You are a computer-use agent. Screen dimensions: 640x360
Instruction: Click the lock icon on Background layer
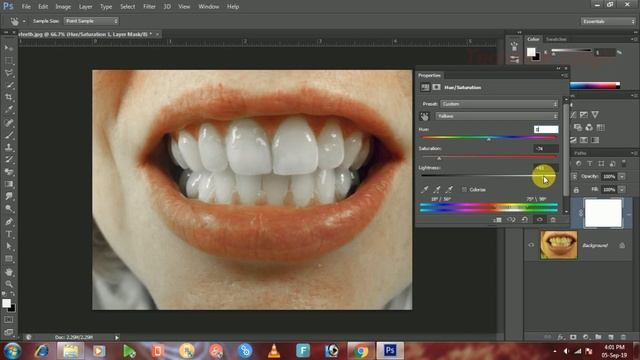(x=622, y=245)
